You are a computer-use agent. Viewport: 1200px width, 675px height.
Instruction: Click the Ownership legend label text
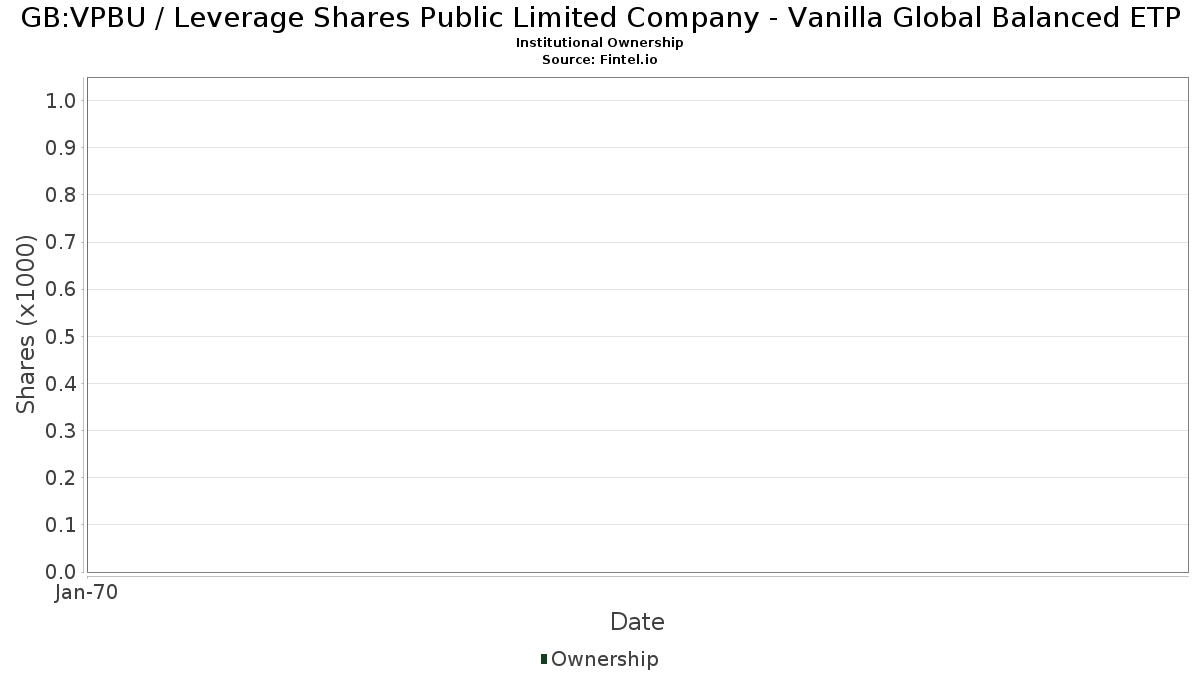(604, 659)
